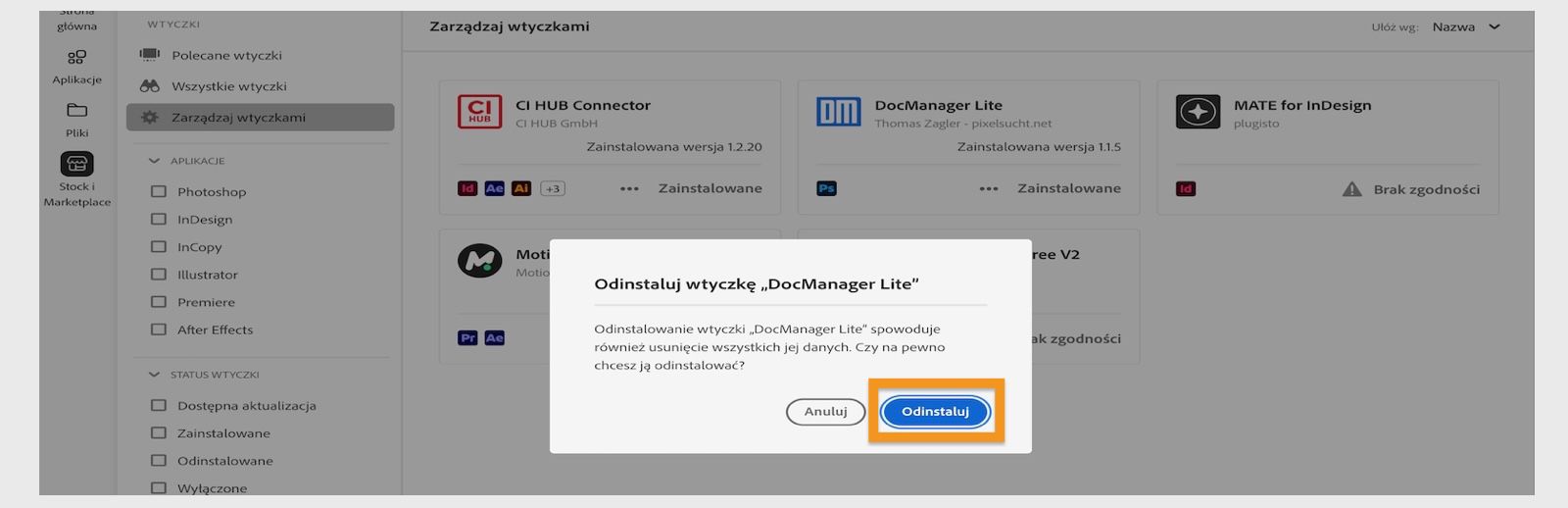Screen dimensions: 1568x508
Task: Check the InDesign filter
Action: [x=159, y=220]
